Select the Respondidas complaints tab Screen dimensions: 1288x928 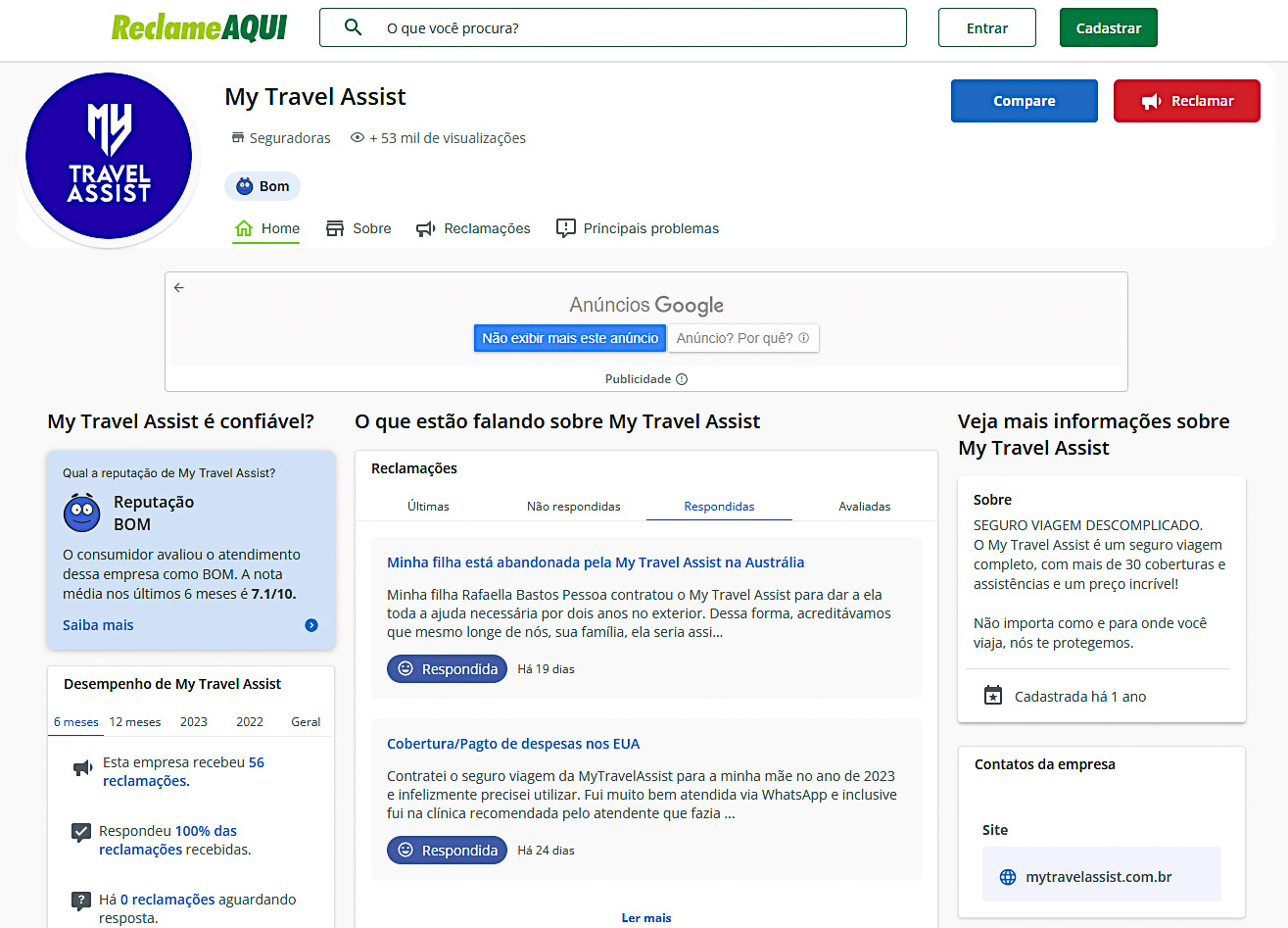click(719, 507)
